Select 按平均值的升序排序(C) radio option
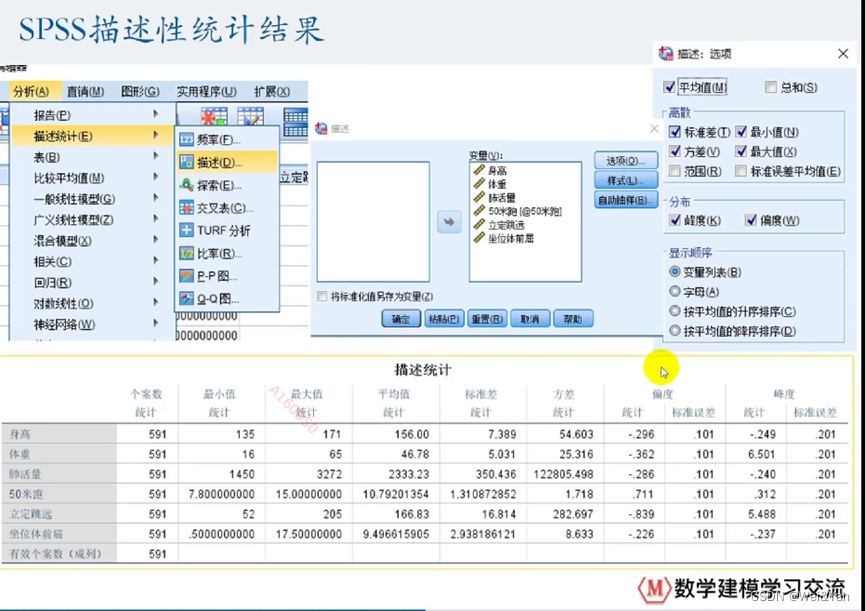 click(675, 311)
